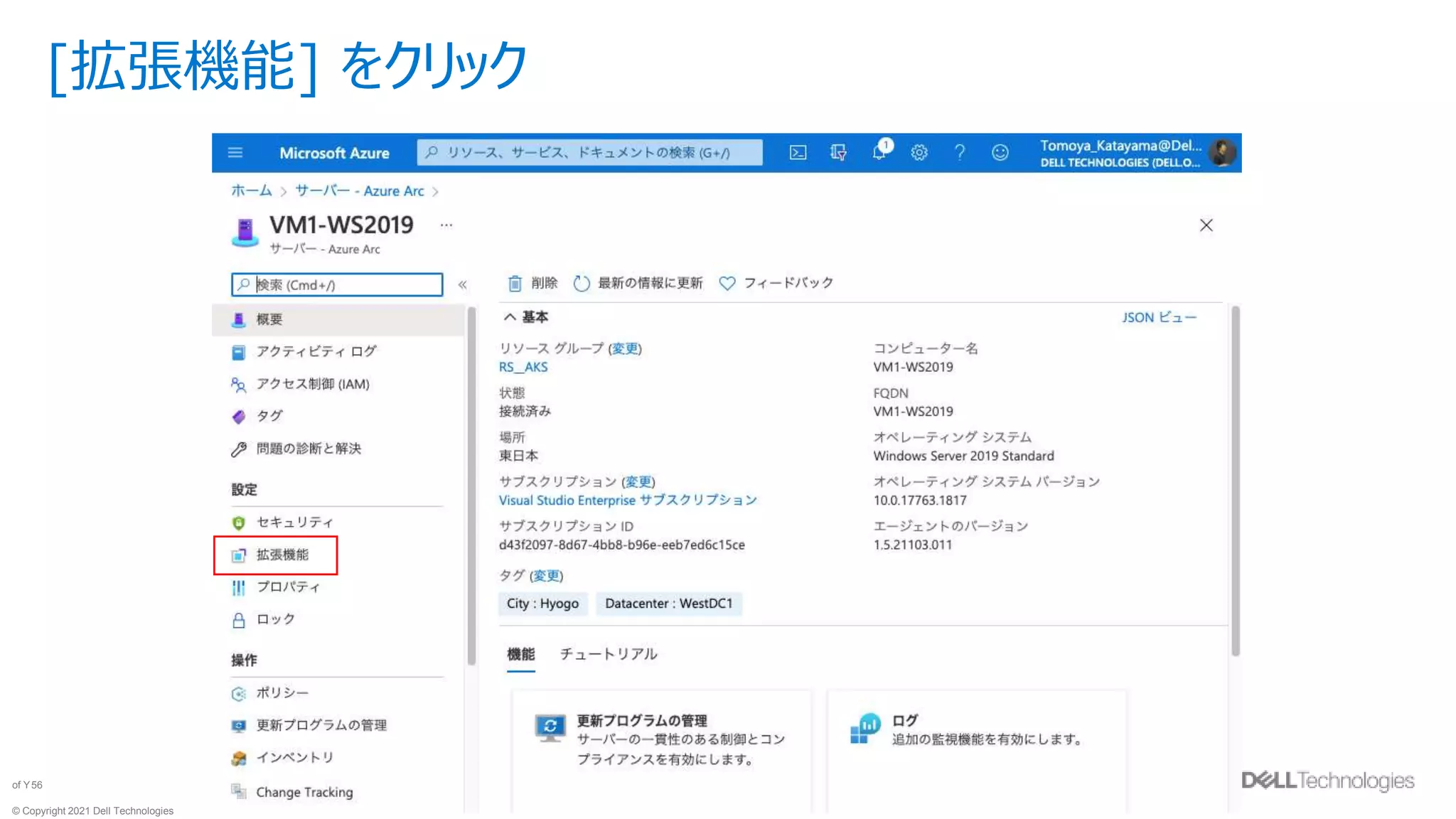This screenshot has height=819, width=1456.
Task: Select agent version 1.5.21103.011
Action: click(913, 545)
